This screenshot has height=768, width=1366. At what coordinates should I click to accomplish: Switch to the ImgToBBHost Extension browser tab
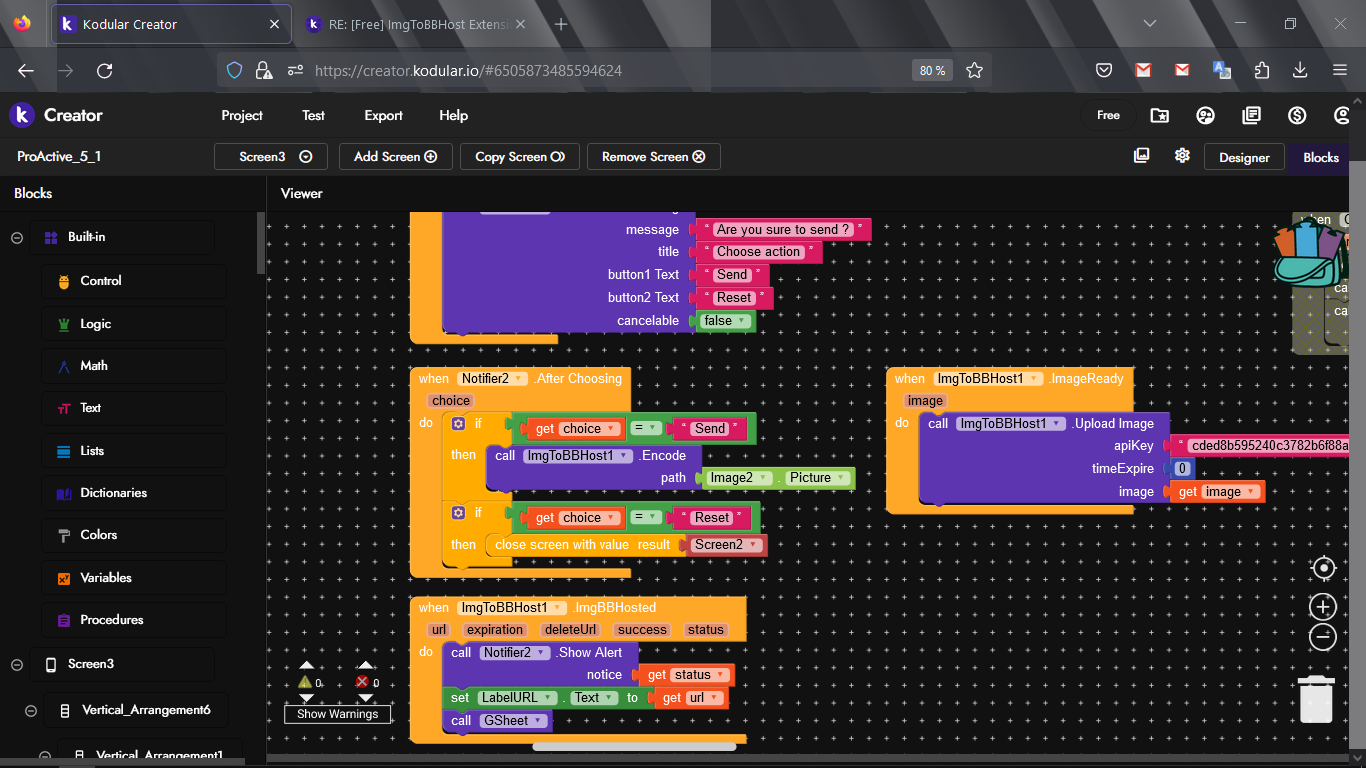pos(417,24)
